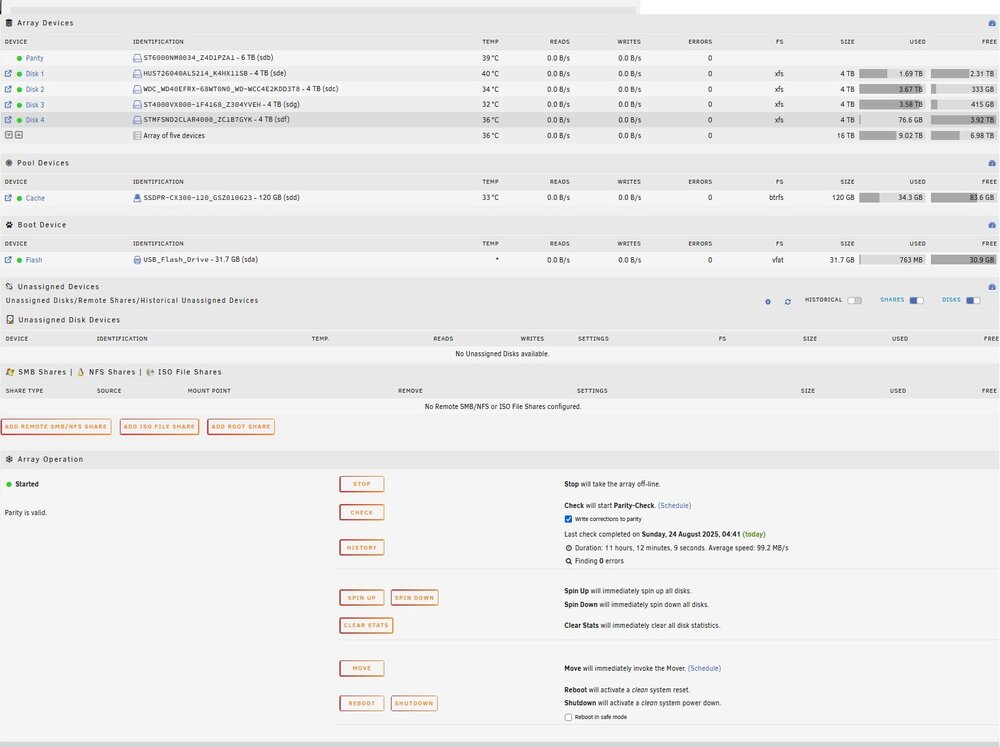Image resolution: width=1000 pixels, height=747 pixels.
Task: Start a parity Check
Action: [x=362, y=512]
